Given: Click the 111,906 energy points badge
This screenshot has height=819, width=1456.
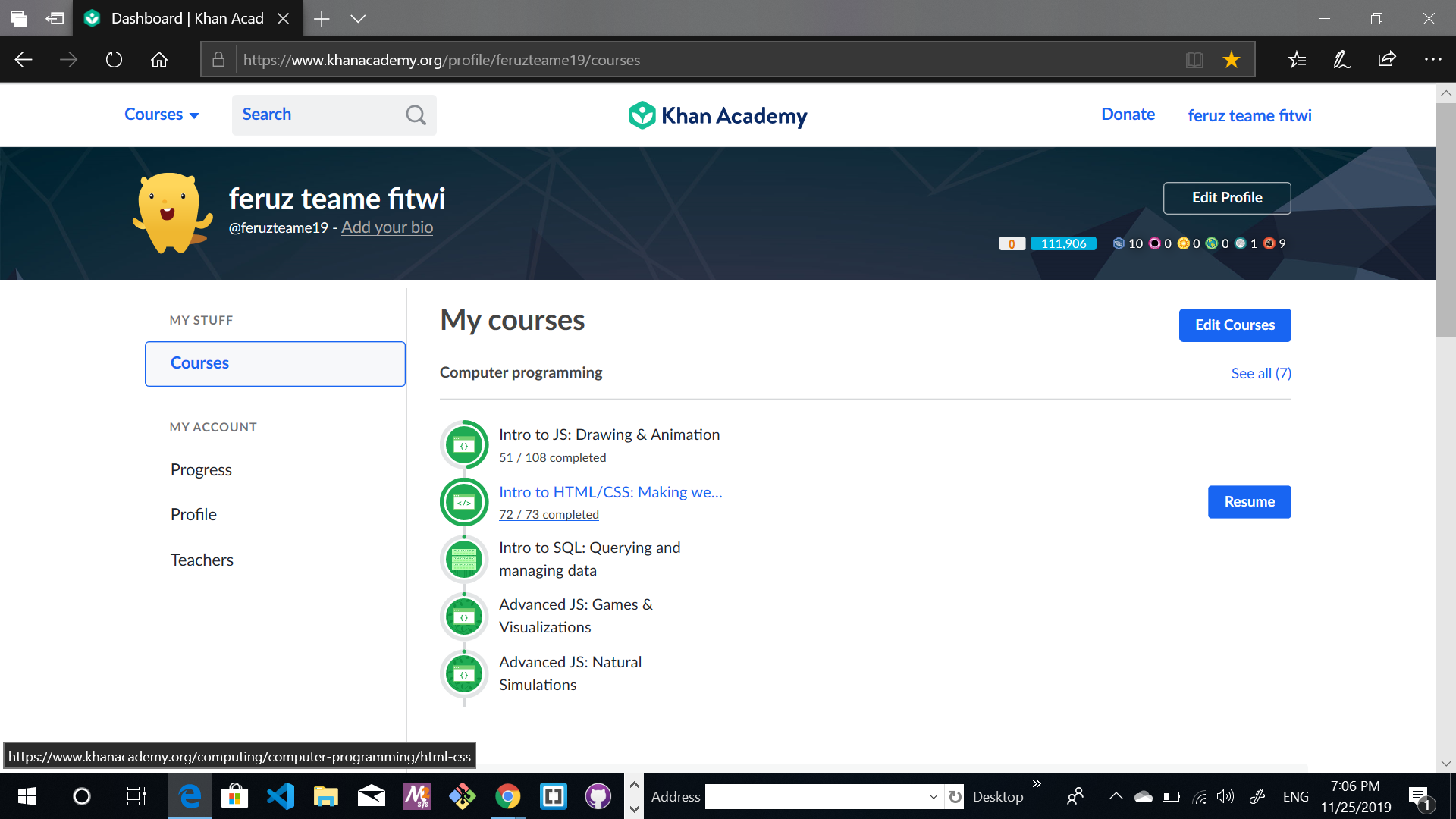Looking at the screenshot, I should (1063, 243).
